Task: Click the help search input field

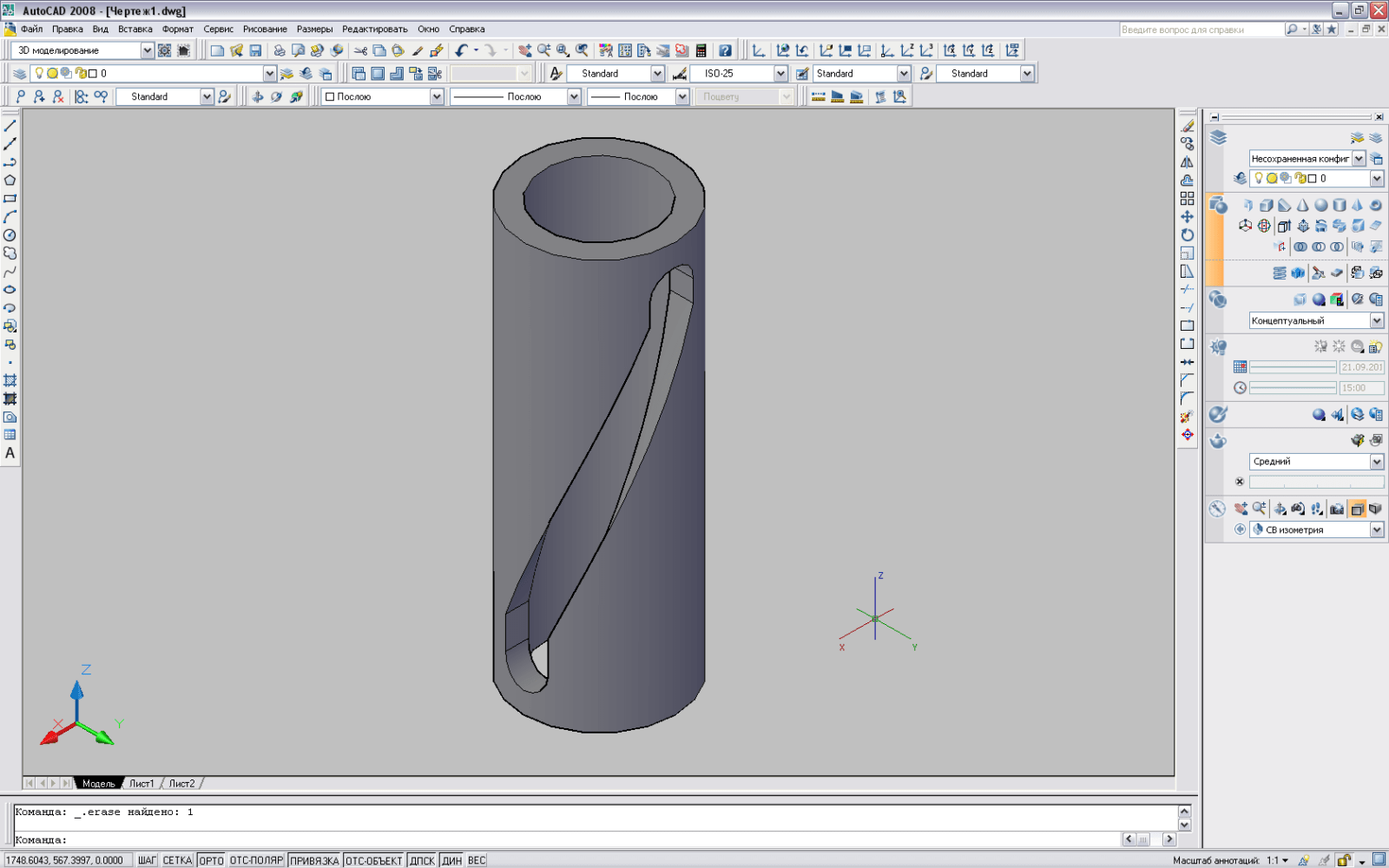Action: click(1201, 30)
